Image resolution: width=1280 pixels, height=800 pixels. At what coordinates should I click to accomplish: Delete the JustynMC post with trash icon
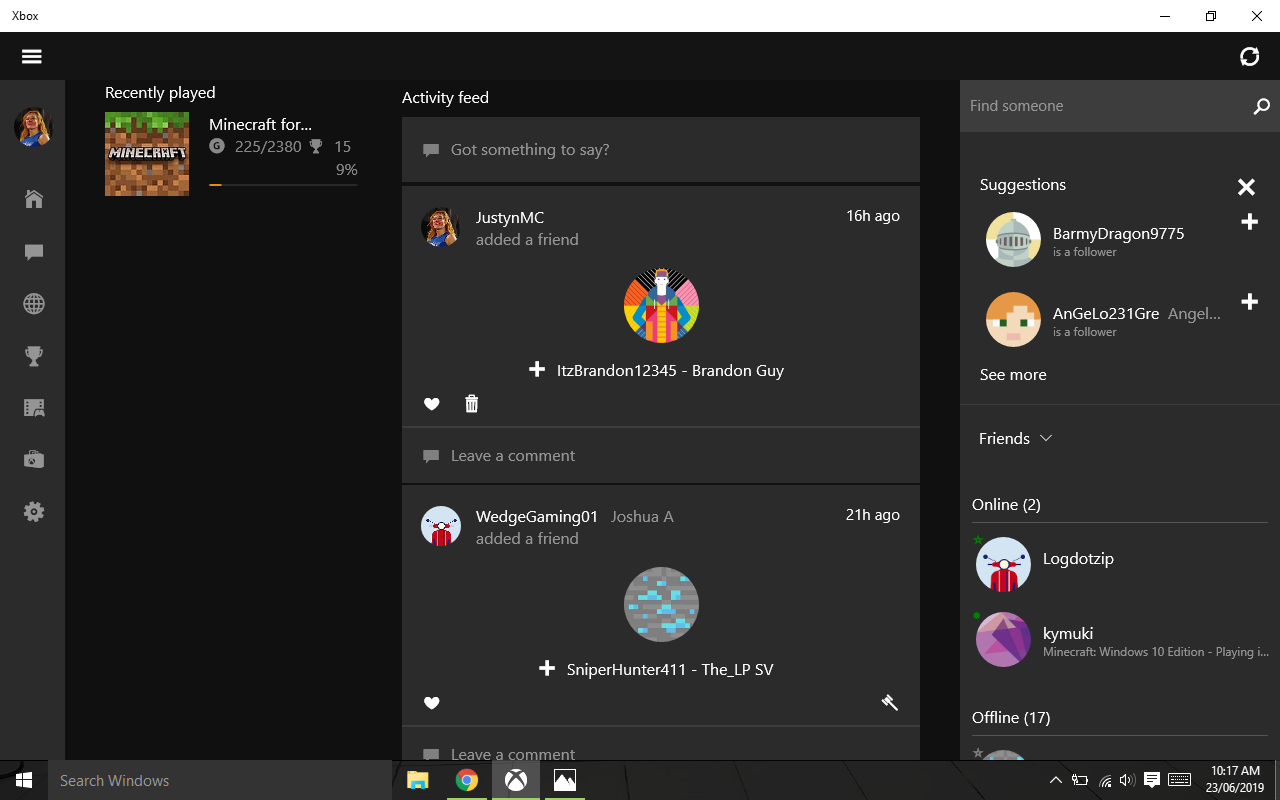(x=472, y=403)
